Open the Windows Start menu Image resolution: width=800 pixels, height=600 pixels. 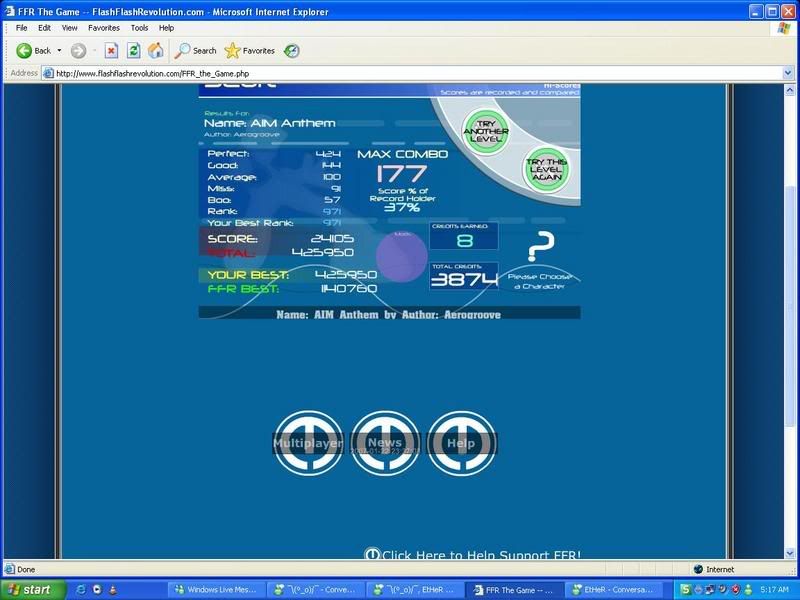[x=28, y=590]
